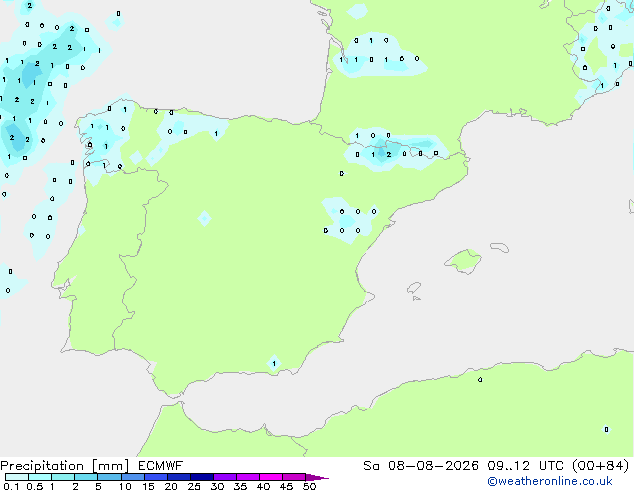Select the '0' value in southeast Algeria
Screen dimensions: 634x490
point(606,429)
